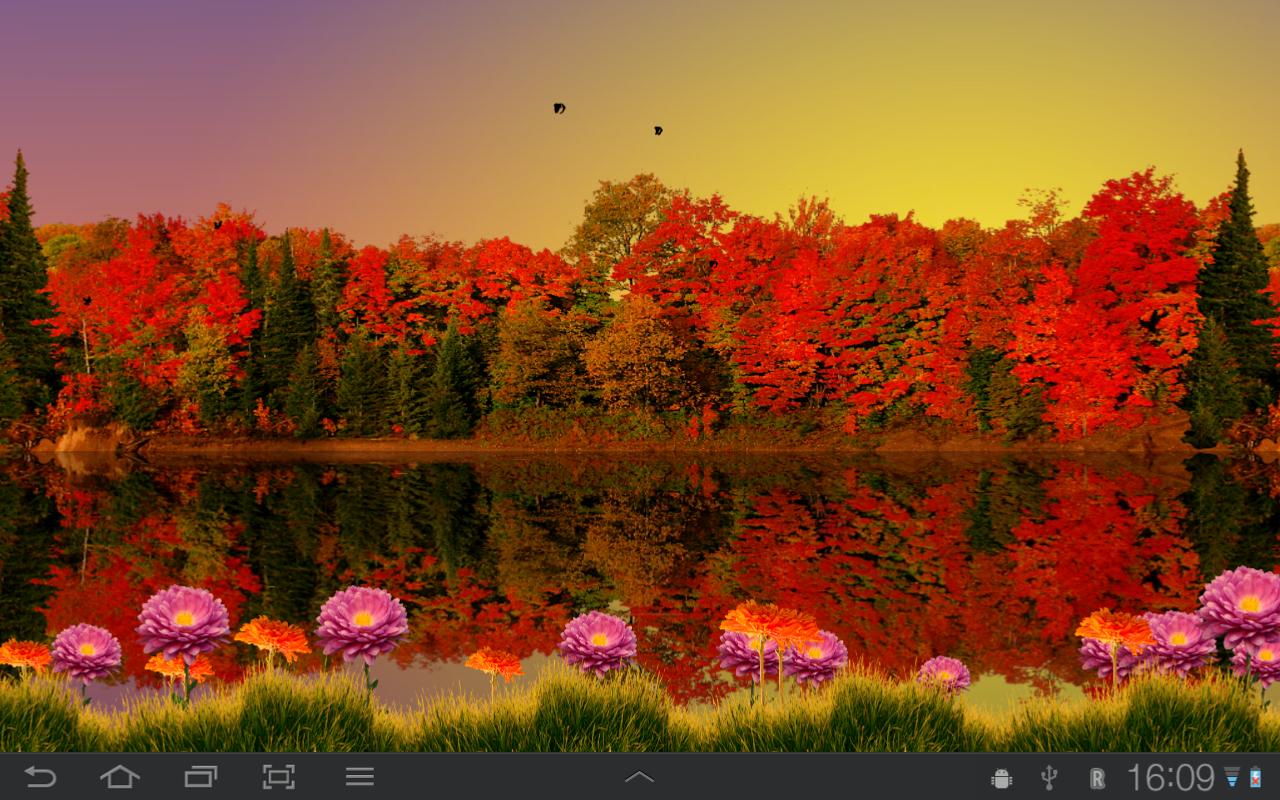Open the menu via the hamburger icon

pyautogui.click(x=360, y=776)
